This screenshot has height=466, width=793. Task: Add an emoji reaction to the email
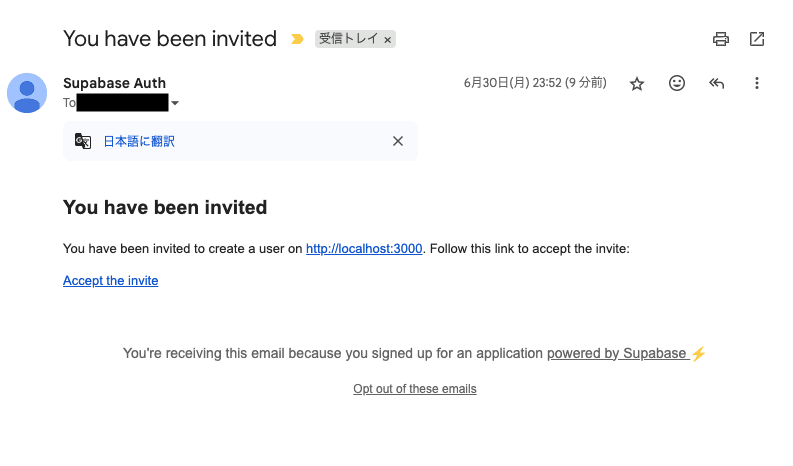point(677,84)
